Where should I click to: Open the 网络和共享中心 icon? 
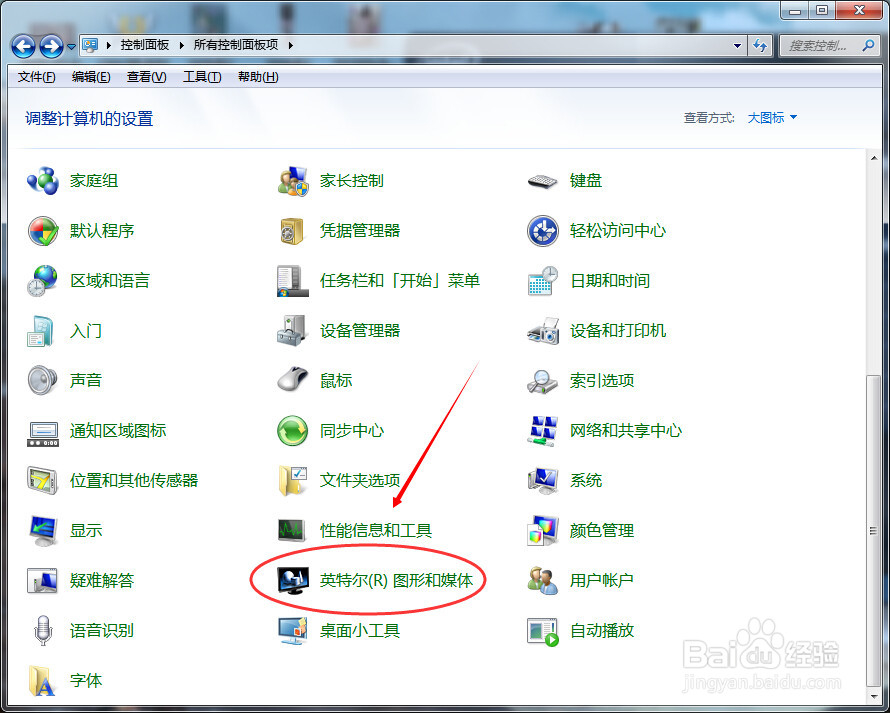point(543,431)
